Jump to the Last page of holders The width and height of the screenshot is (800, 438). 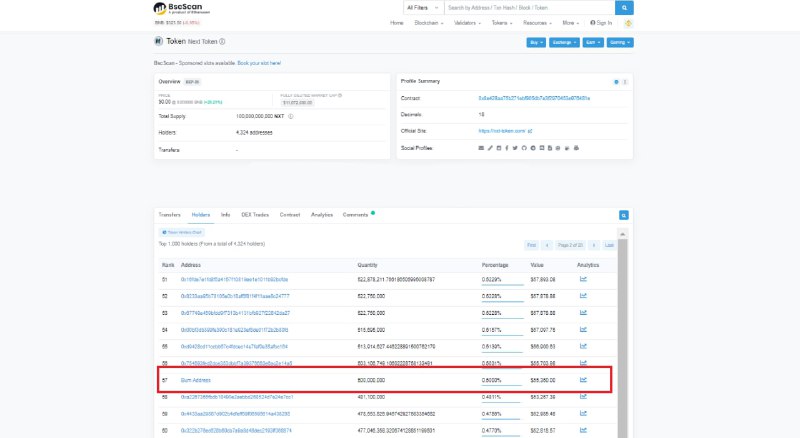tap(609, 246)
